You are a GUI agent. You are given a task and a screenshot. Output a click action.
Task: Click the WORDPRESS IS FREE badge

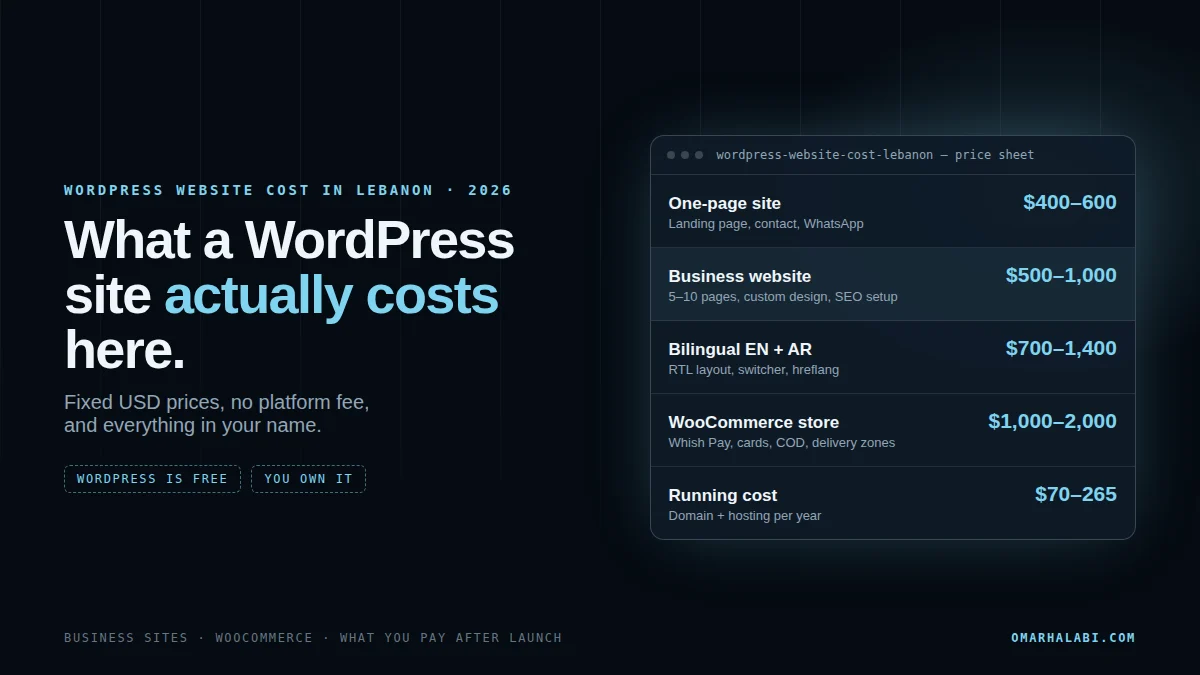click(152, 479)
